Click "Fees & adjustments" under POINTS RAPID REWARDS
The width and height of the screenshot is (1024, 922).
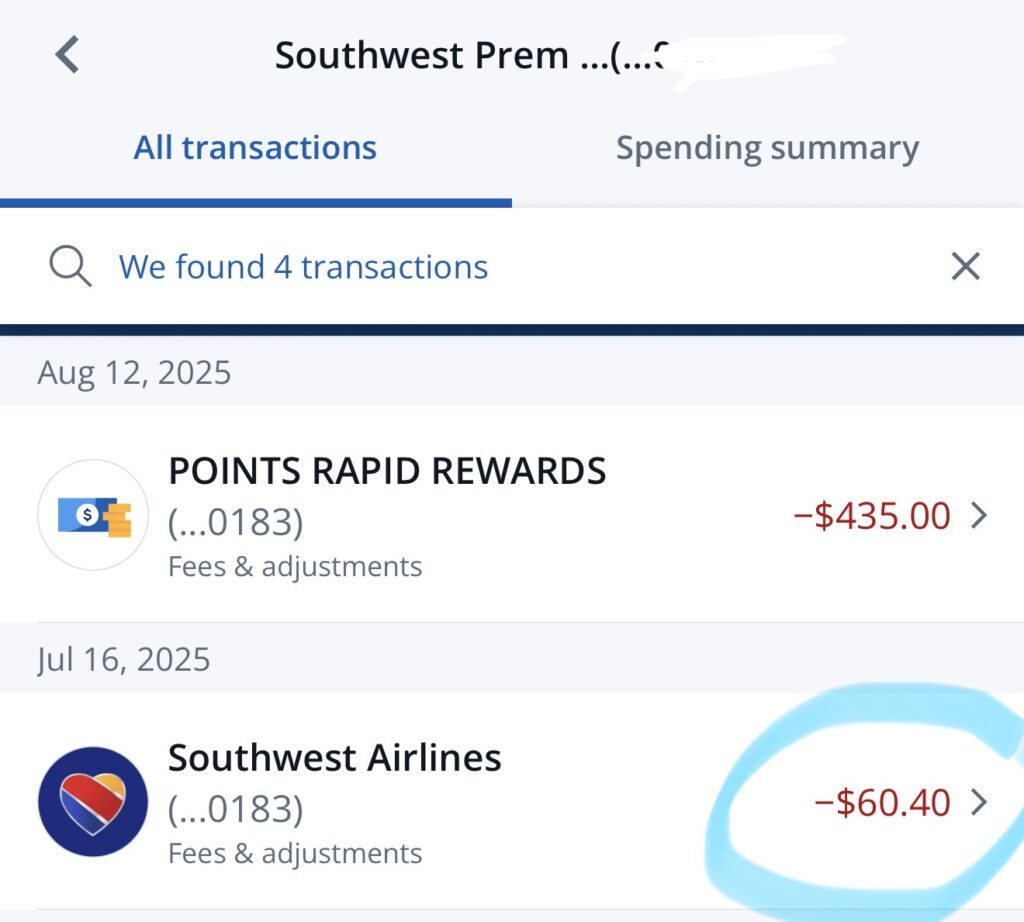click(295, 567)
